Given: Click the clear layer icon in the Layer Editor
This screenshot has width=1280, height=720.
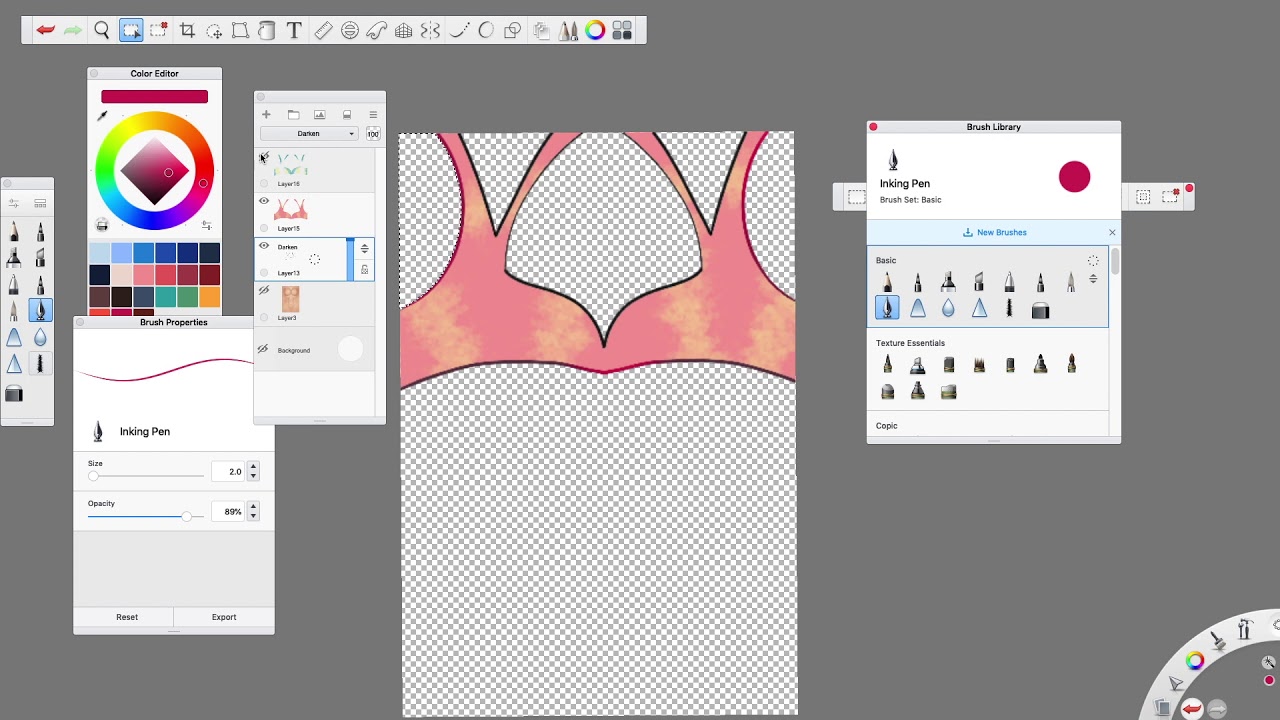Looking at the screenshot, I should (x=347, y=115).
